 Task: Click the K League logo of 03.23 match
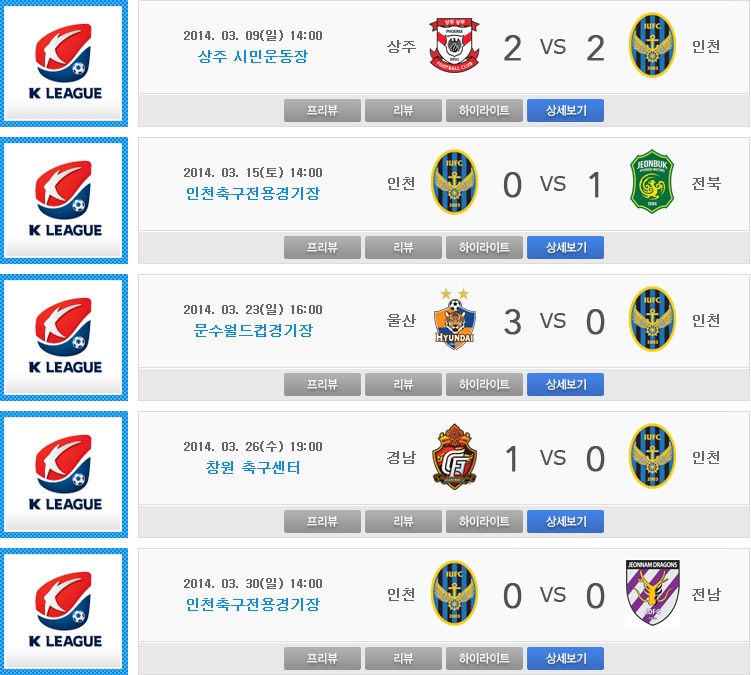click(x=65, y=337)
